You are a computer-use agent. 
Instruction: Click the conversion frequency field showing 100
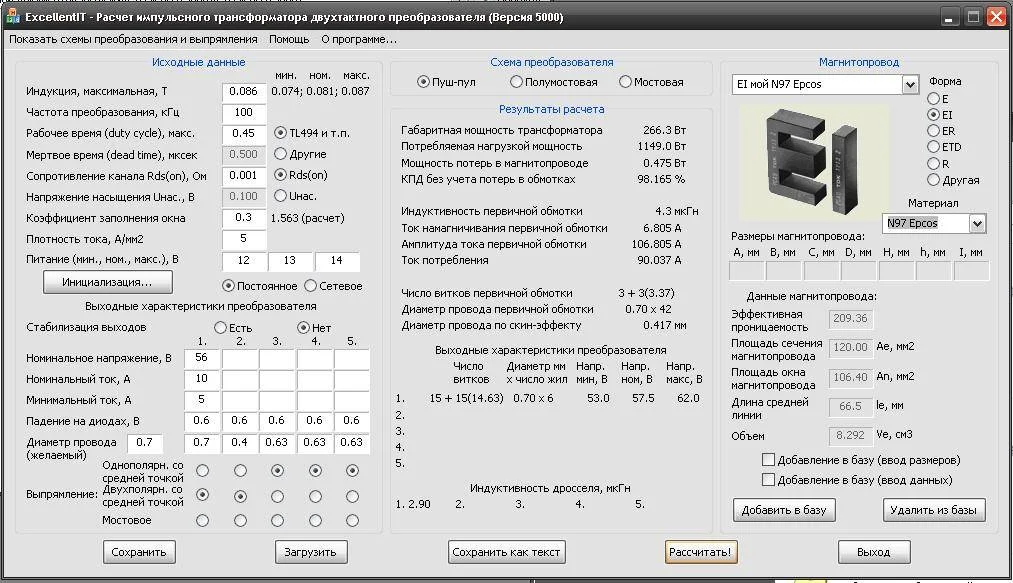[244, 112]
